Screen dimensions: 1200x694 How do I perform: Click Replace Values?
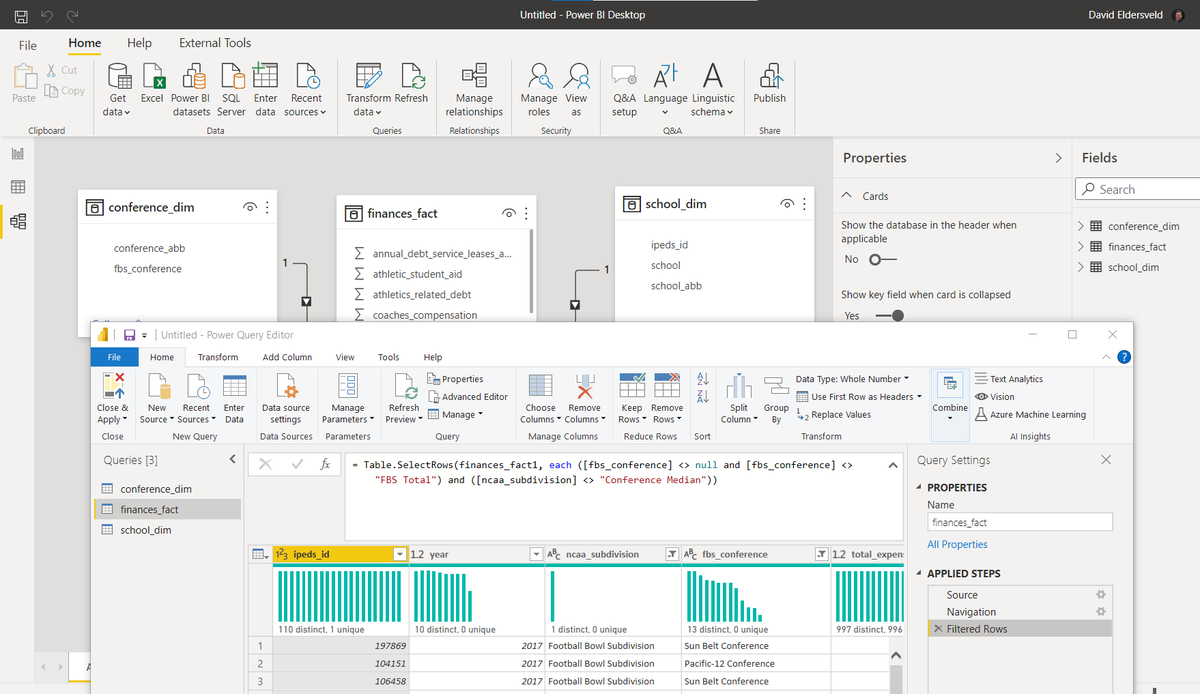point(834,415)
